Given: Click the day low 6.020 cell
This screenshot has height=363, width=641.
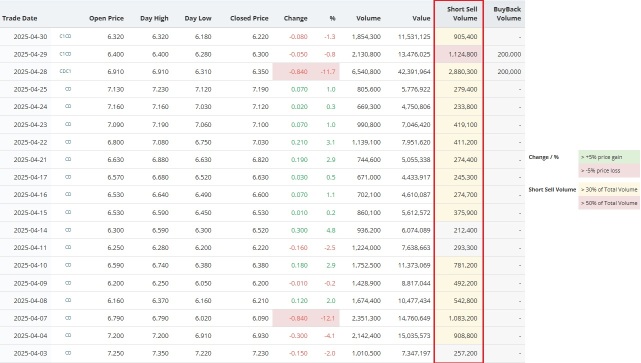Looking at the screenshot, I should tap(203, 318).
